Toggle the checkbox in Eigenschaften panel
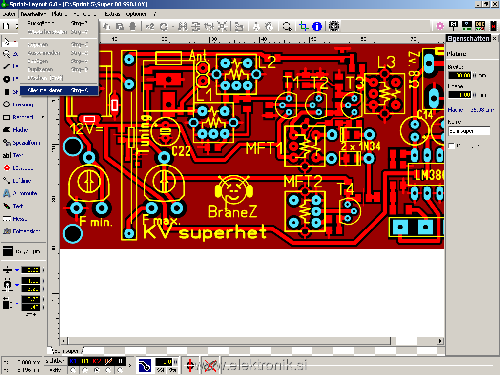The image size is (500, 375). (x=451, y=146)
